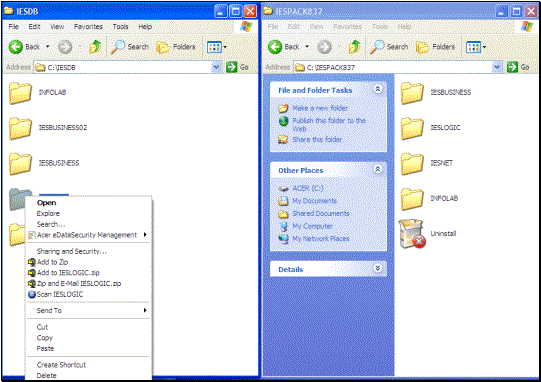This screenshot has width=541, height=382.
Task: Click Go button in IESDB window
Action: click(x=237, y=67)
